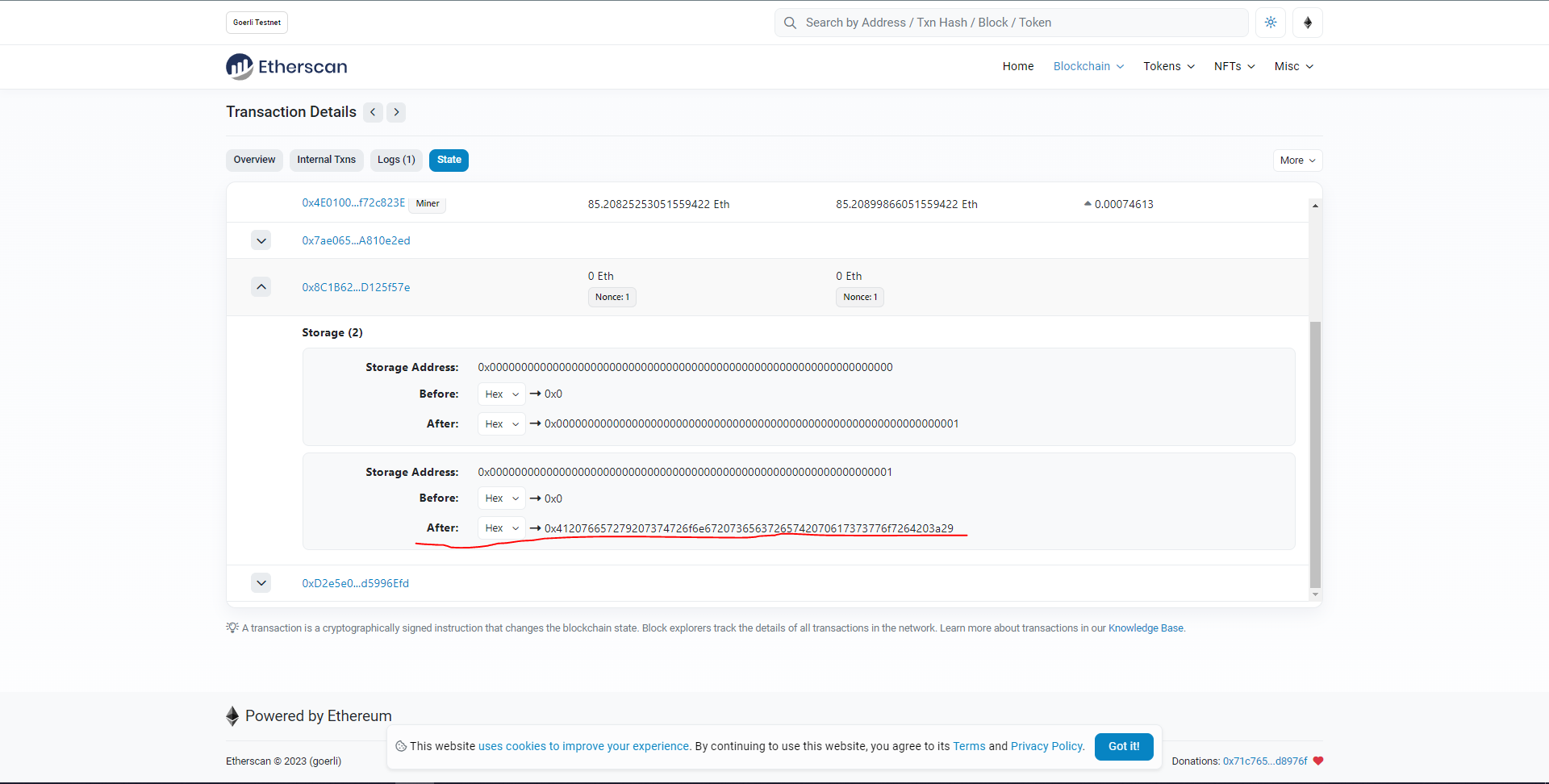Click storage After value 0x4120766572...

coord(749,528)
